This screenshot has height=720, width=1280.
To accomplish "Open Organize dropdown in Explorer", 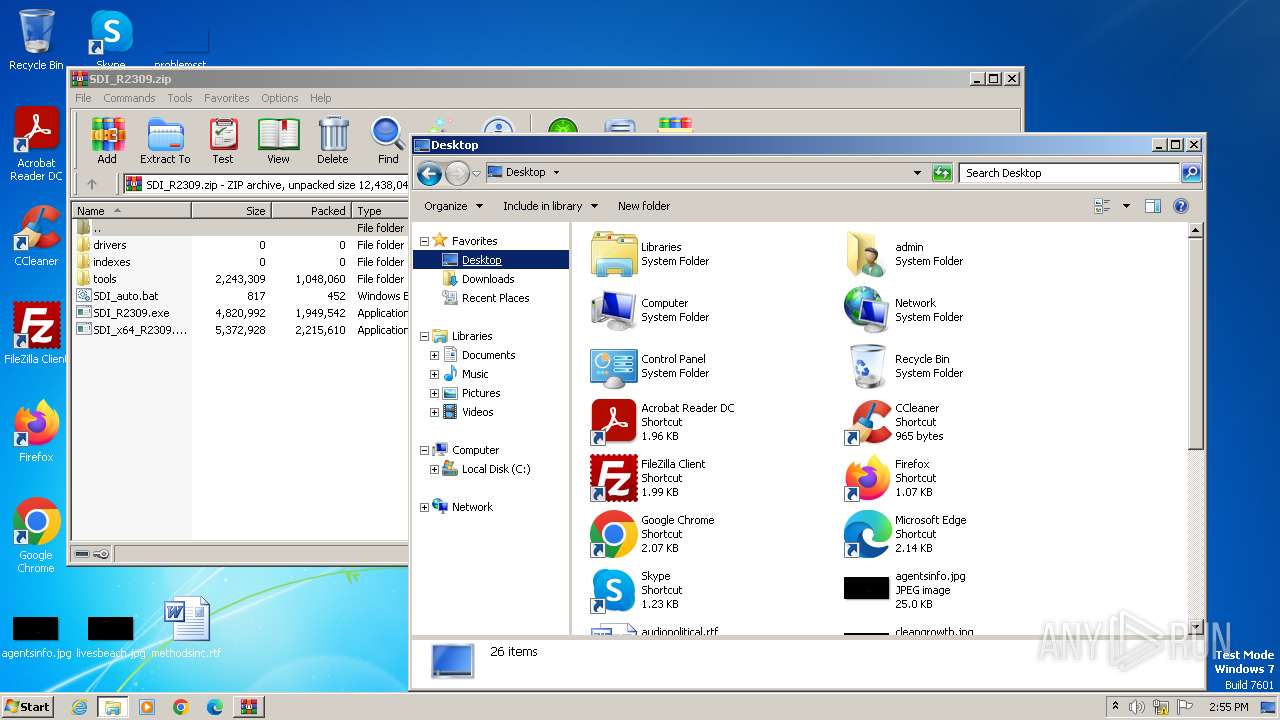I will click(x=453, y=206).
